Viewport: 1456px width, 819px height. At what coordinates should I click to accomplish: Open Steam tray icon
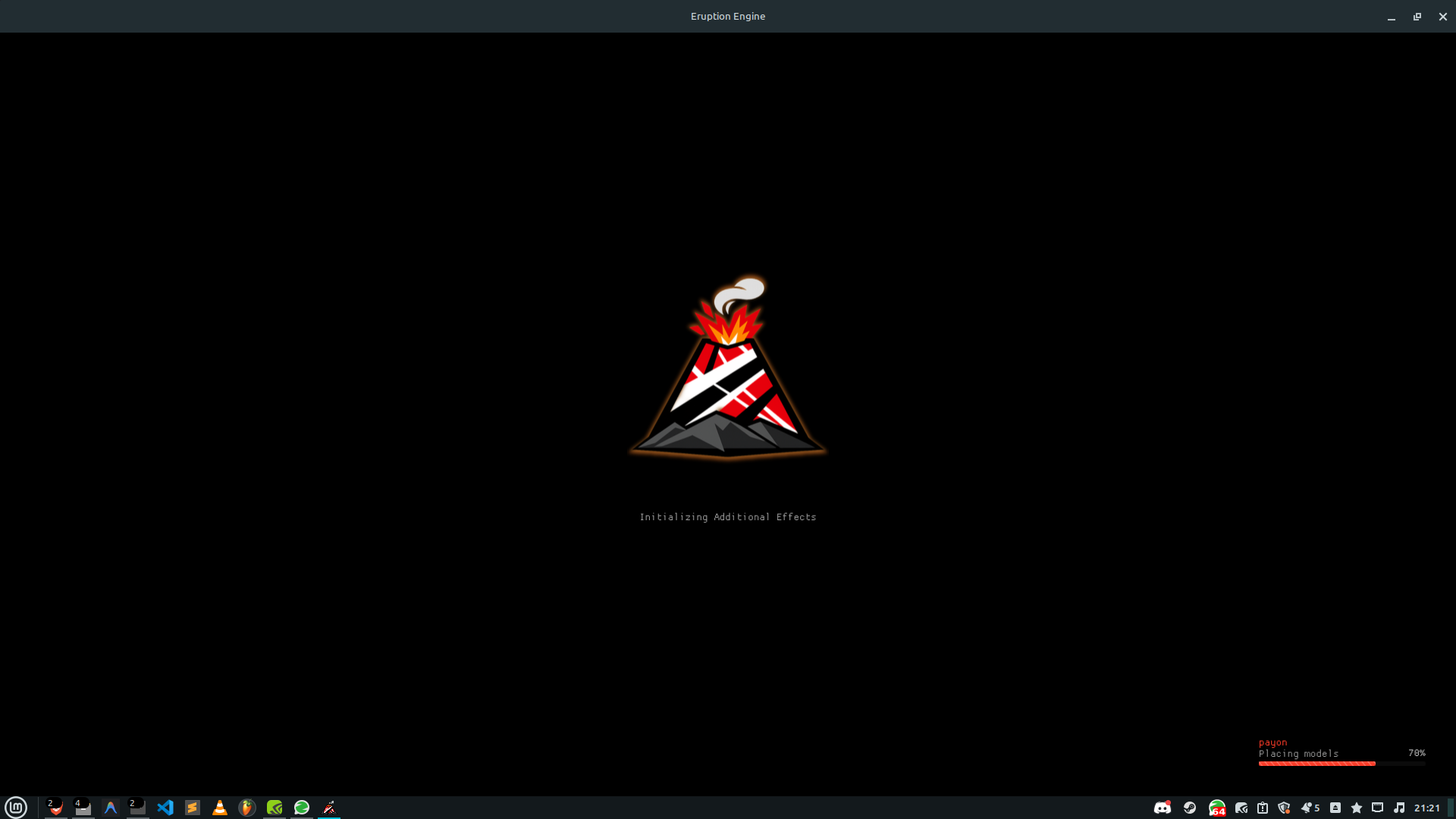1190,808
